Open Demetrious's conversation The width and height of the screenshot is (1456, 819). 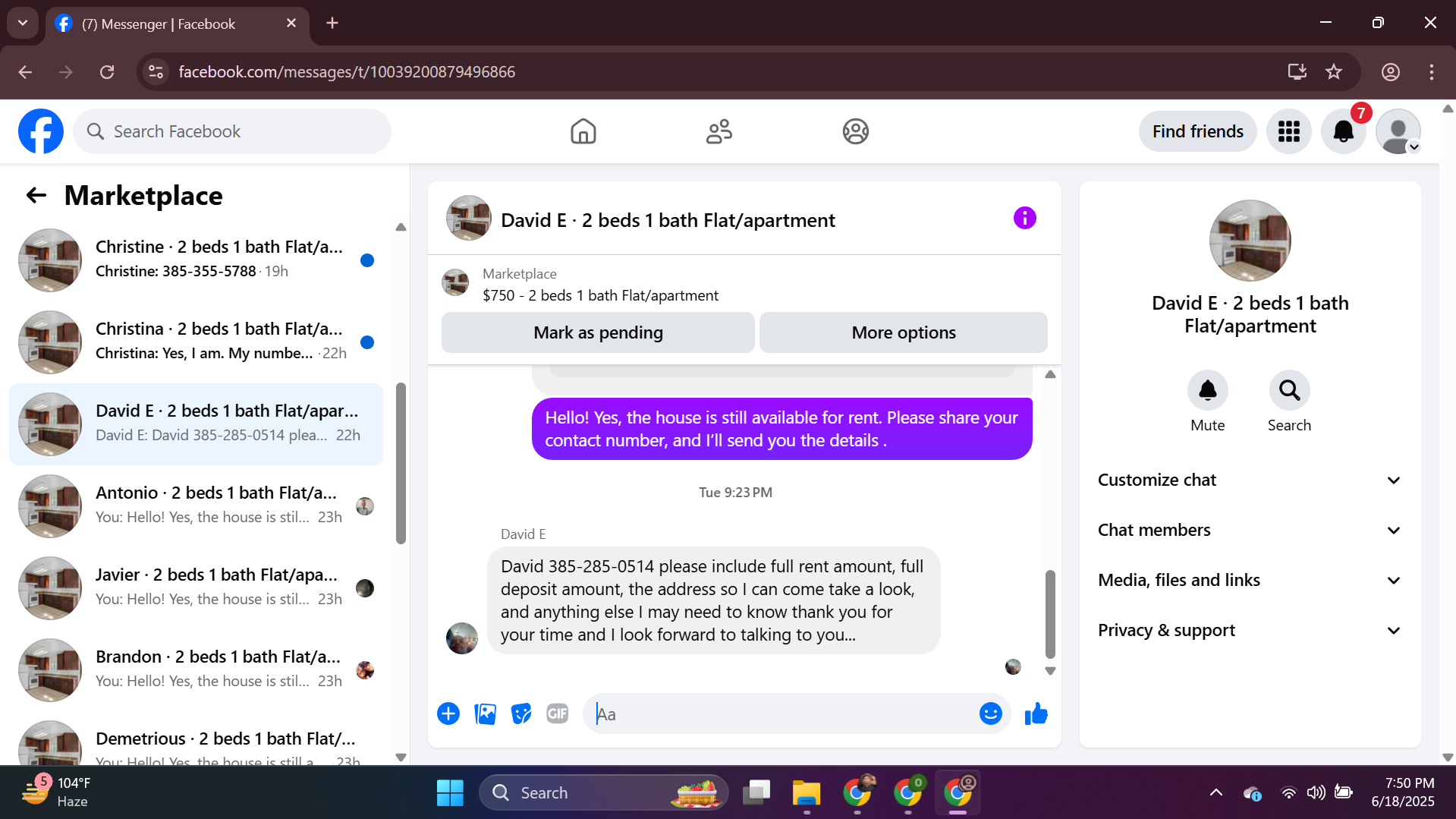[196, 739]
